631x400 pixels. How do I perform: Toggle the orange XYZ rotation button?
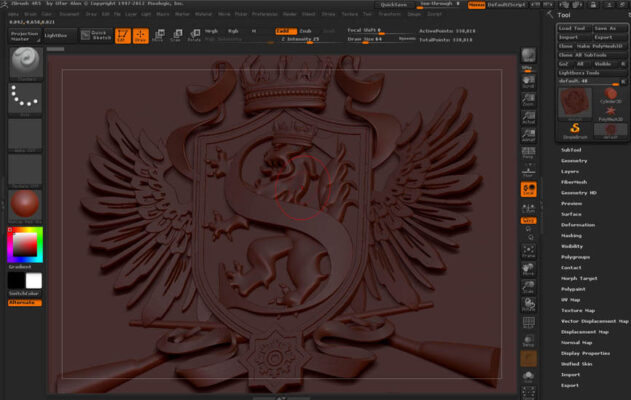coord(528,221)
